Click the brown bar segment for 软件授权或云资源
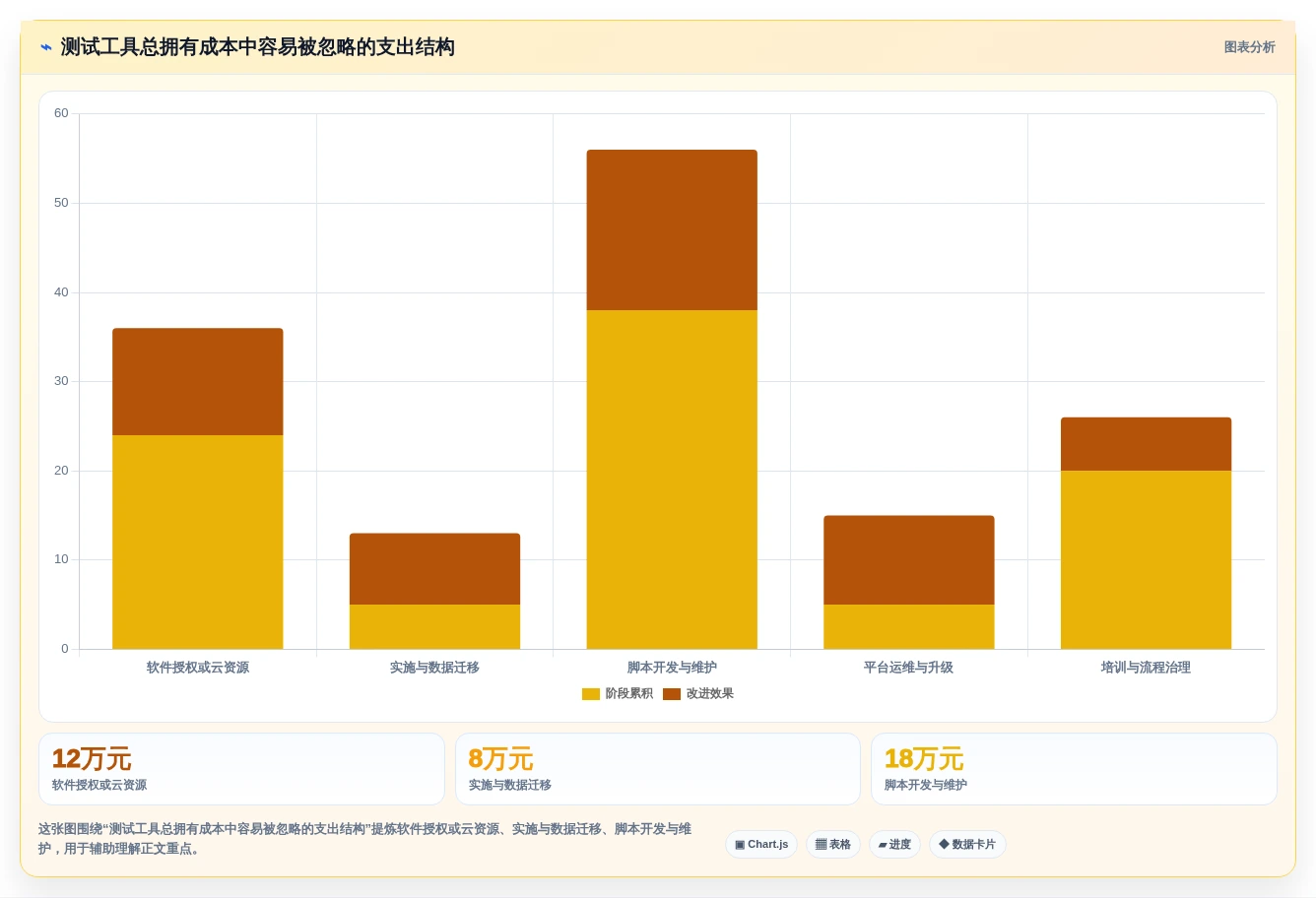The width and height of the screenshot is (1316, 898). click(198, 382)
